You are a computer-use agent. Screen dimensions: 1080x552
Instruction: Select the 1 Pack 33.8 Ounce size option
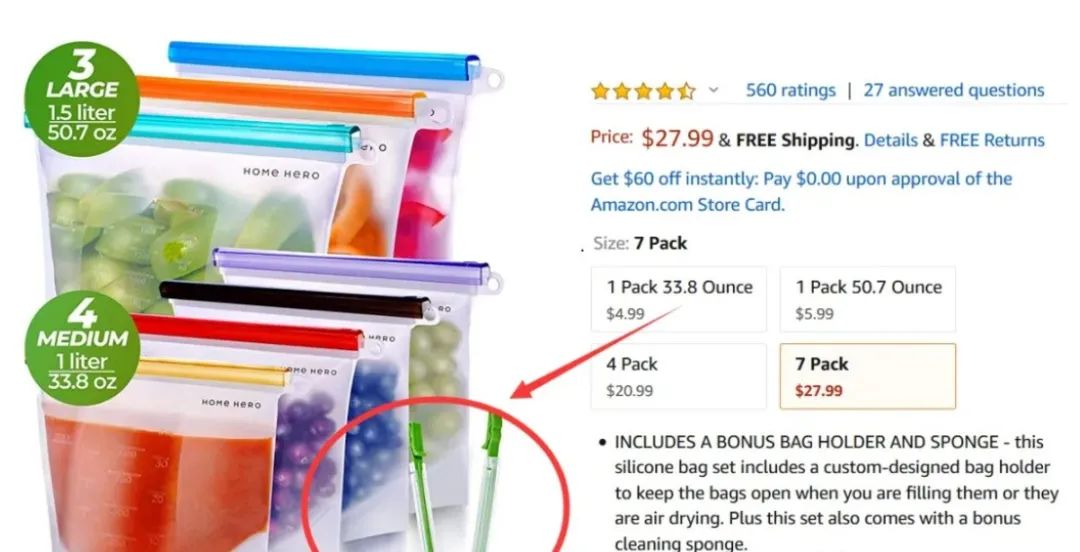click(x=678, y=300)
